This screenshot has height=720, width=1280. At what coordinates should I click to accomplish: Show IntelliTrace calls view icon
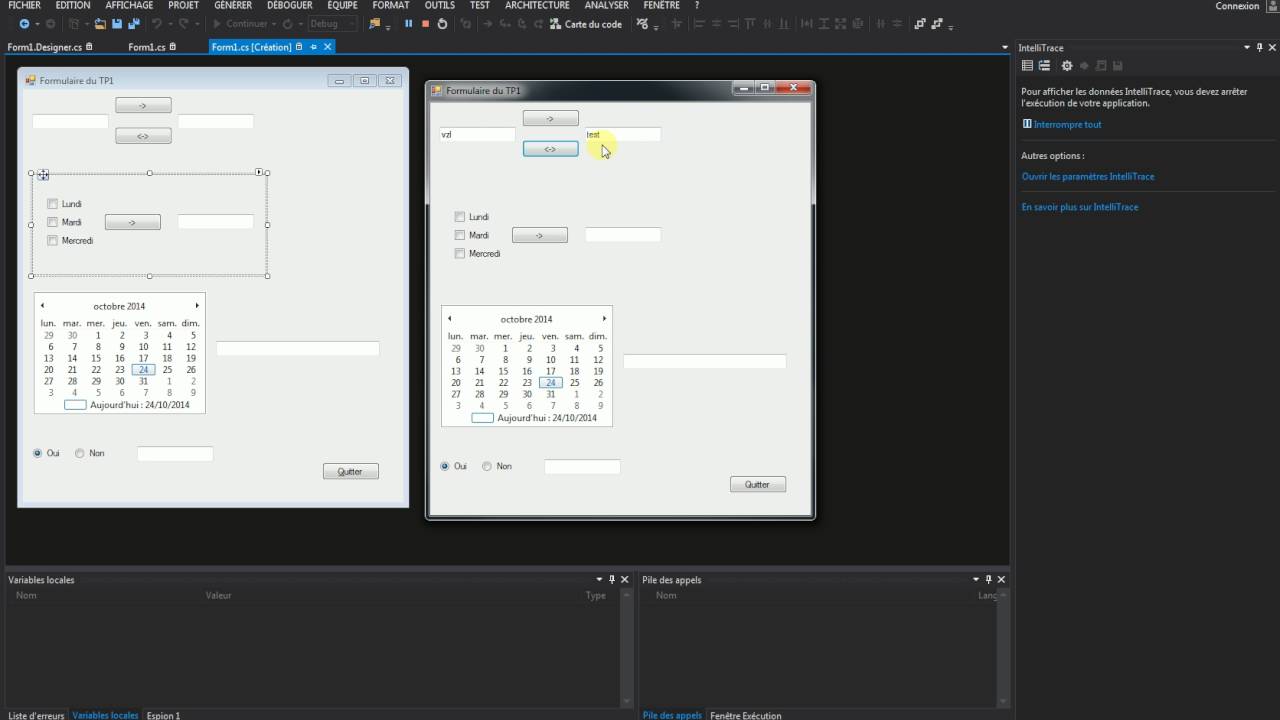click(1045, 66)
